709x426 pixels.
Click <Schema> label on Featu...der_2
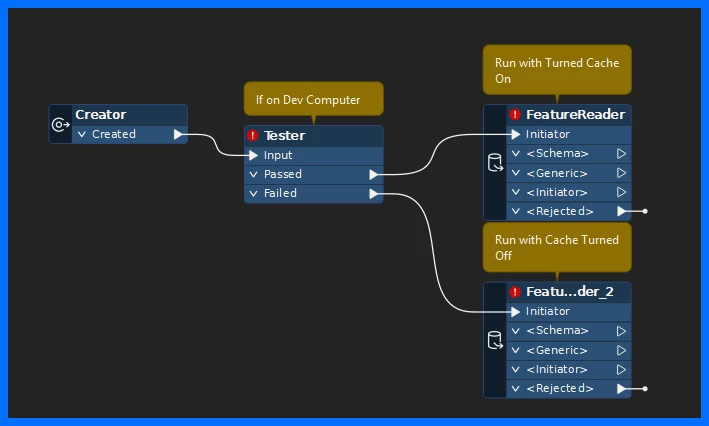[558, 331]
